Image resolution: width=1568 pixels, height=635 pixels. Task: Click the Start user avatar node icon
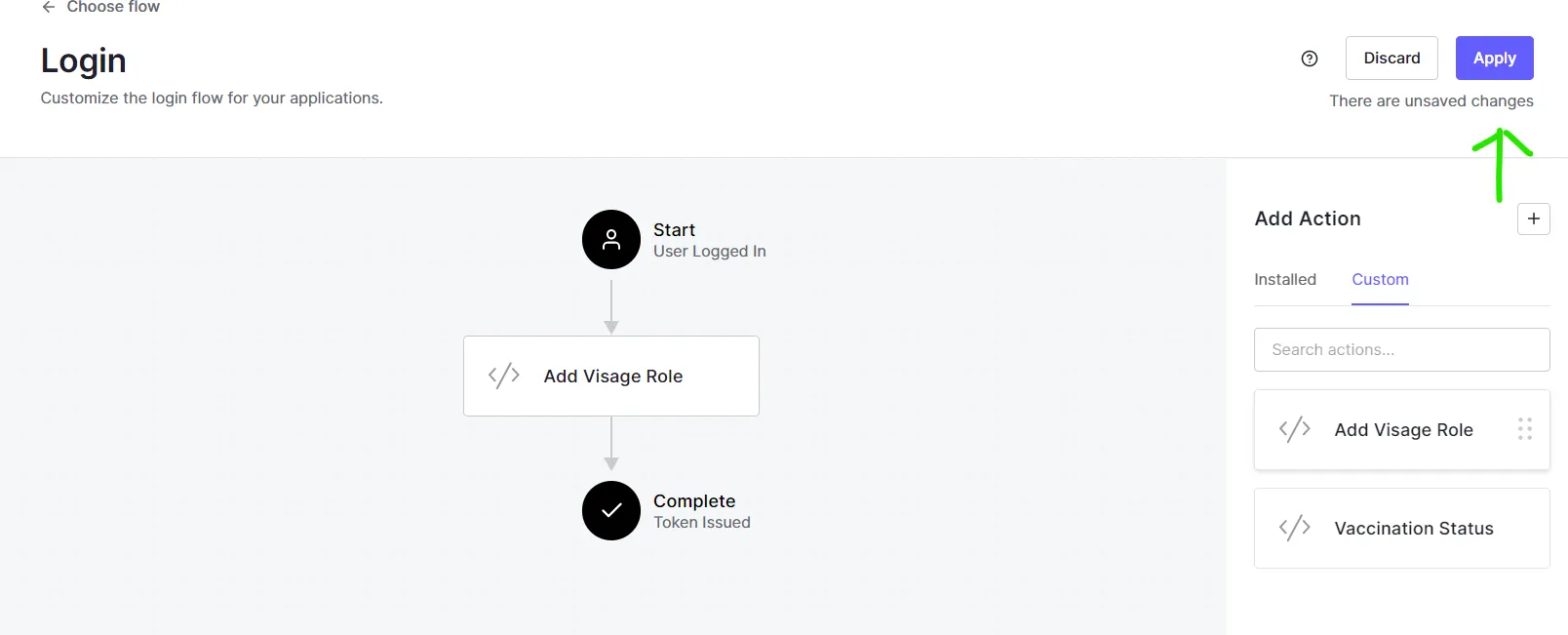(611, 239)
